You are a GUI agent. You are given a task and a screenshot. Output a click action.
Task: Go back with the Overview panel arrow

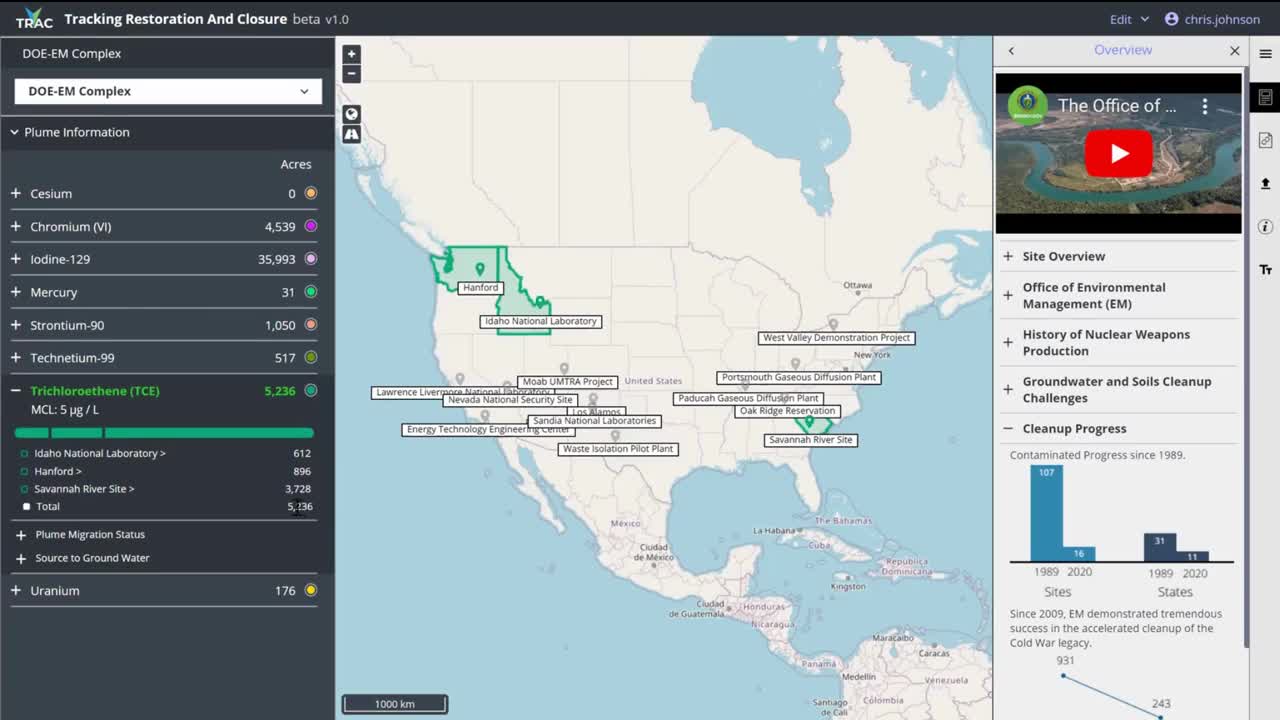click(x=1011, y=51)
